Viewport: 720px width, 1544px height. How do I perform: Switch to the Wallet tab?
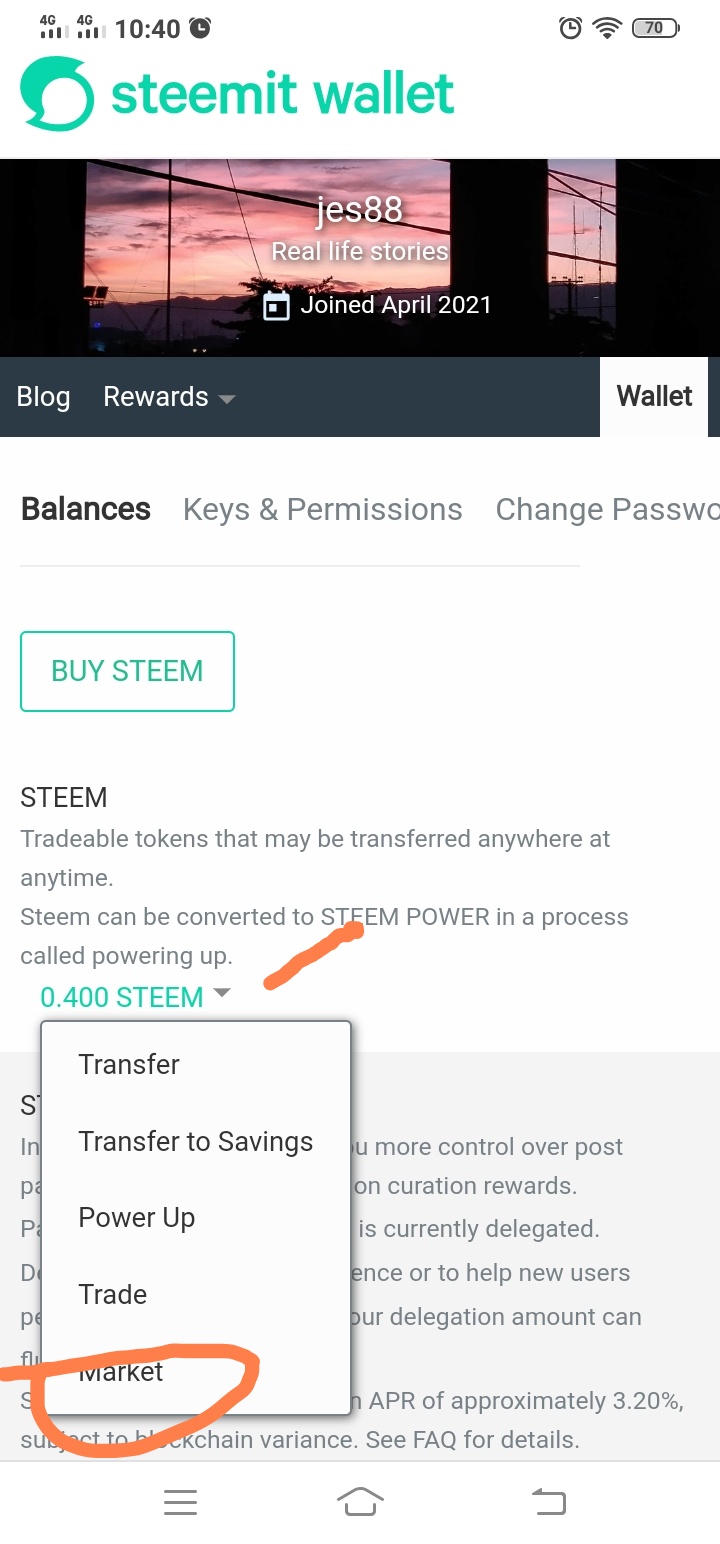(x=654, y=397)
